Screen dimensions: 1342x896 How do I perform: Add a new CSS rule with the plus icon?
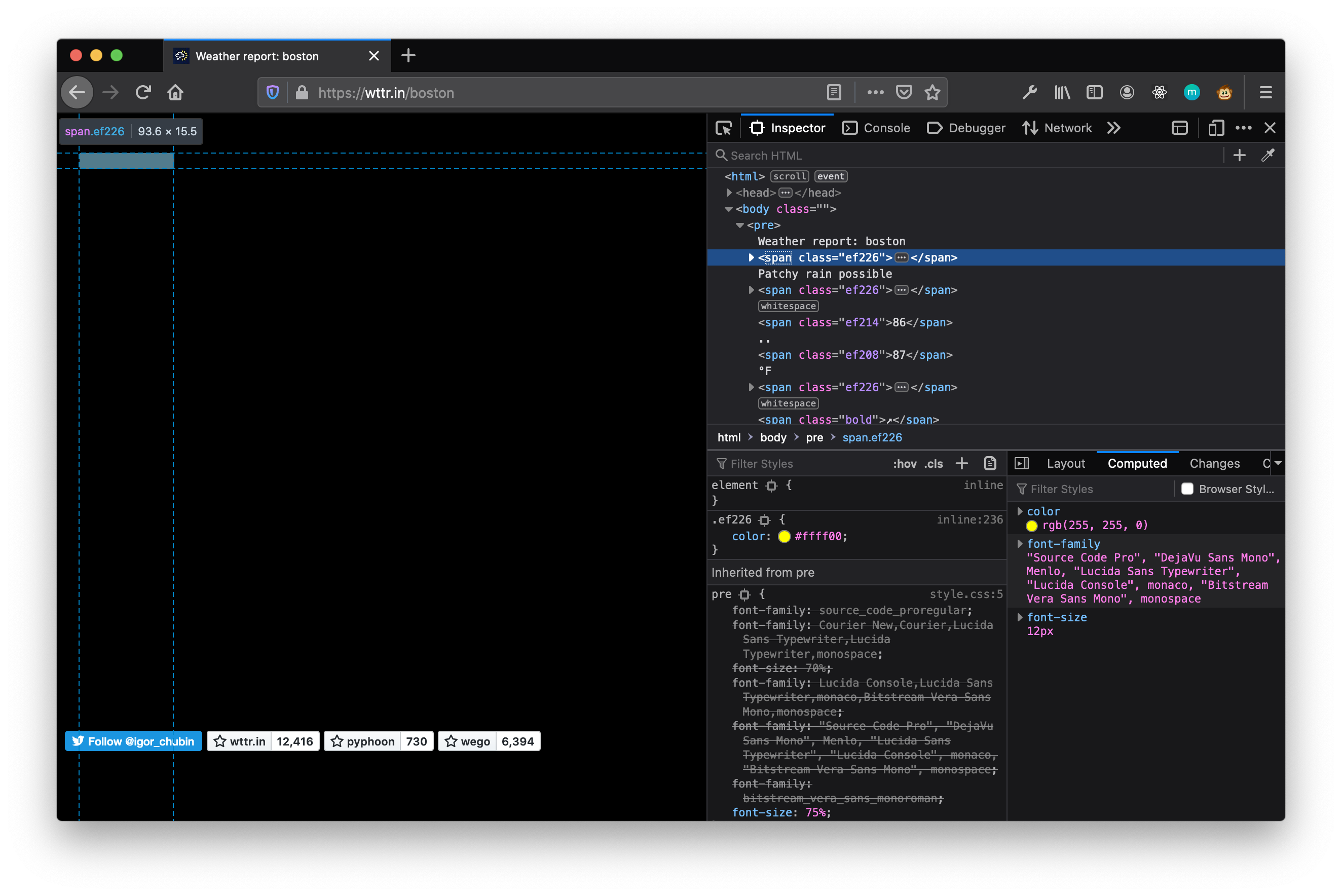962,463
